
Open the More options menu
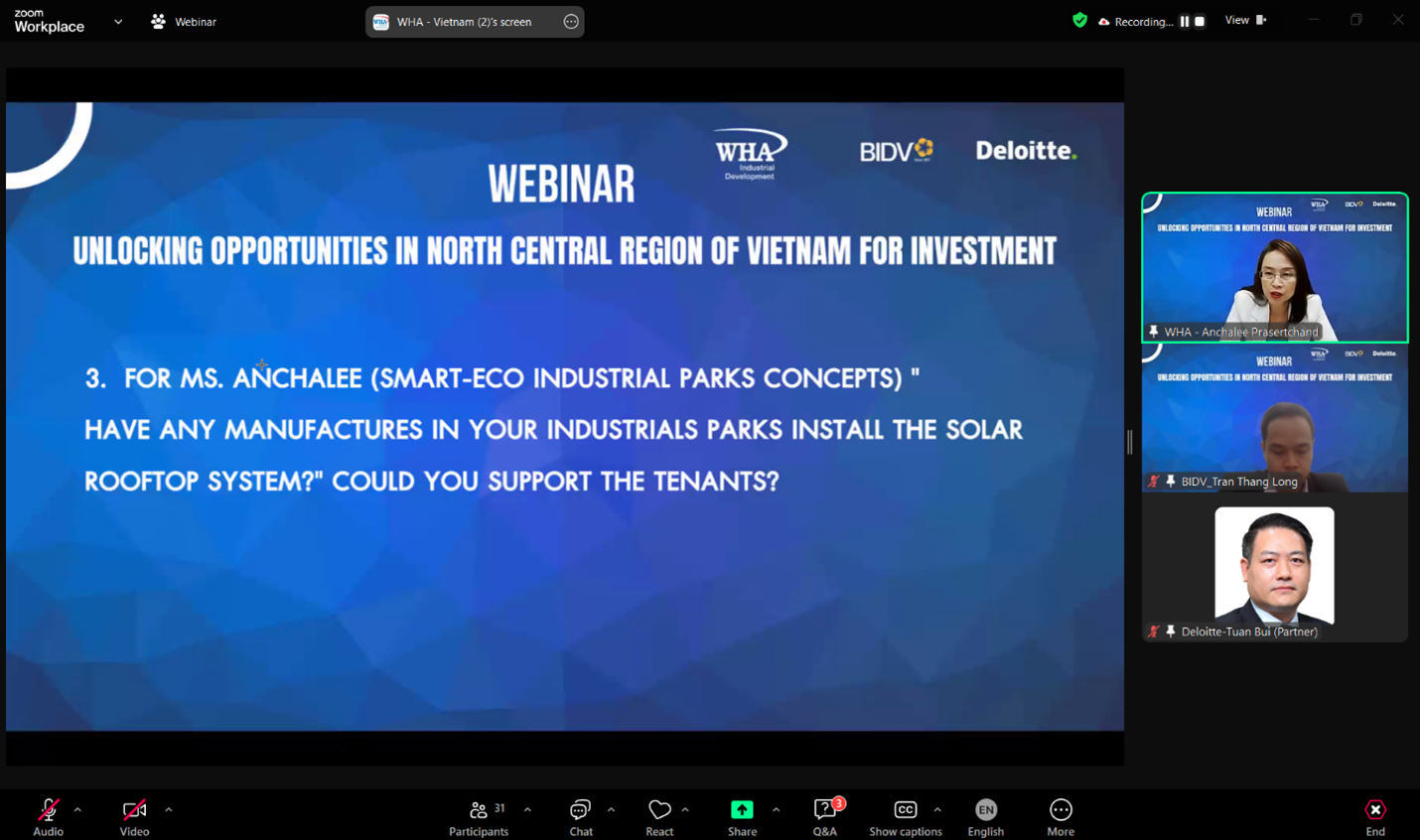point(1060,817)
